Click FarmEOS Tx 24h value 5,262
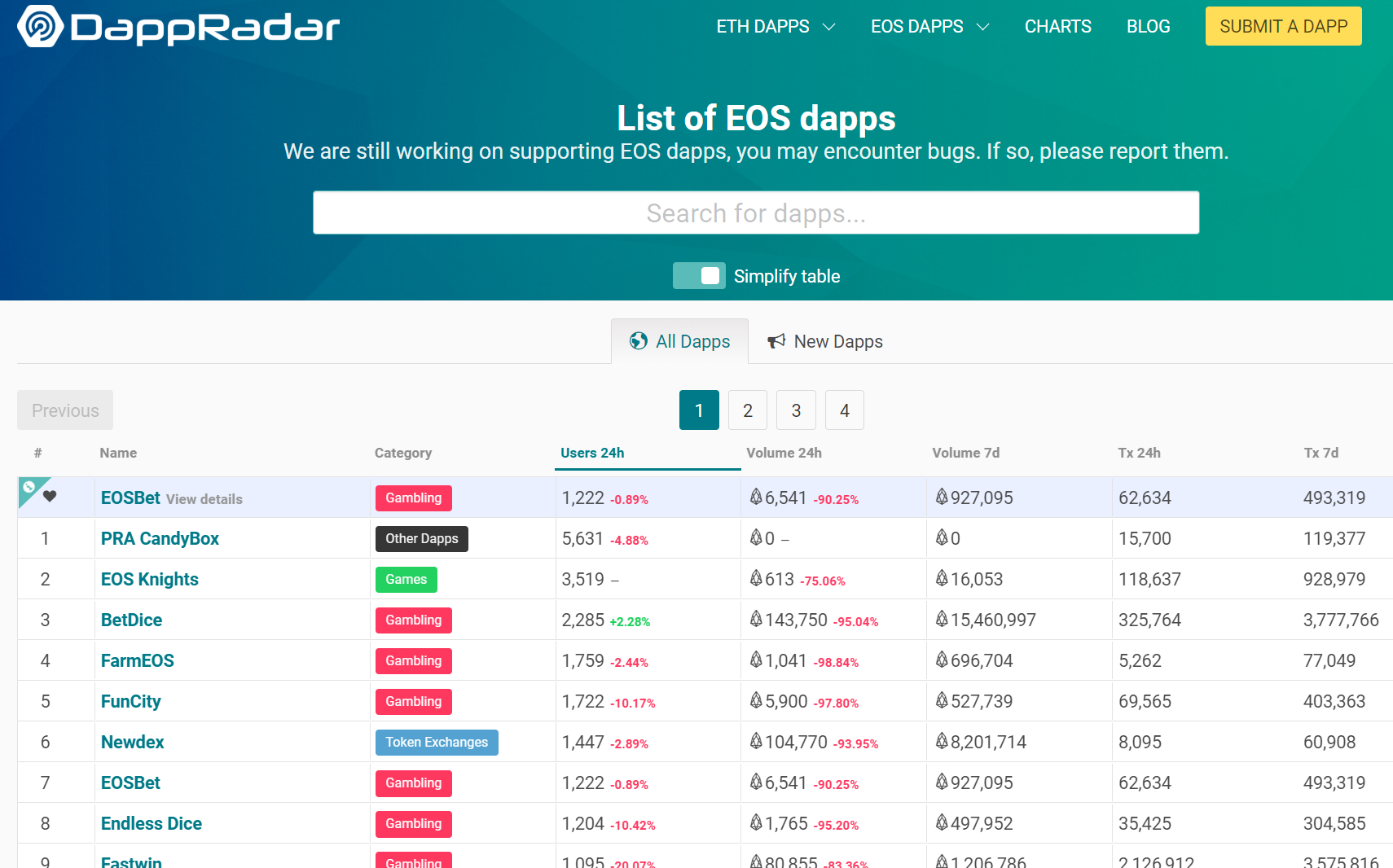The height and width of the screenshot is (868, 1393). 1140,660
